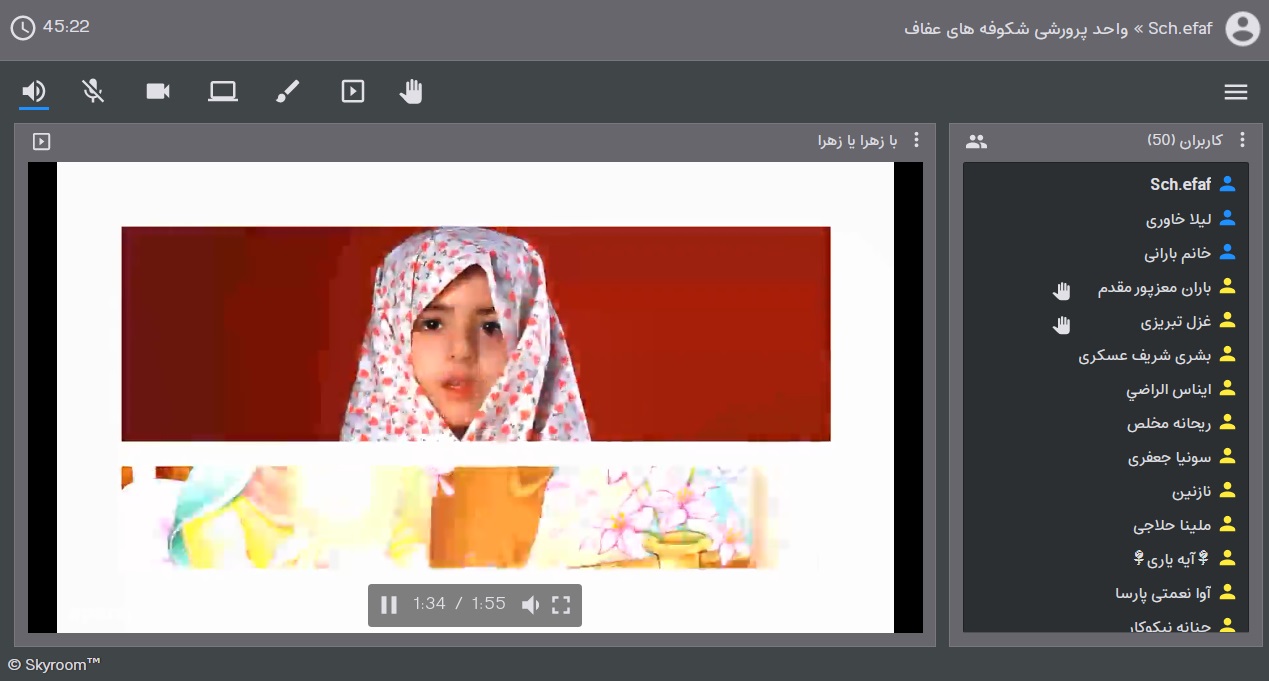The image size is (1269, 681).
Task: Open the users panel three-dot options
Action: tap(1242, 141)
